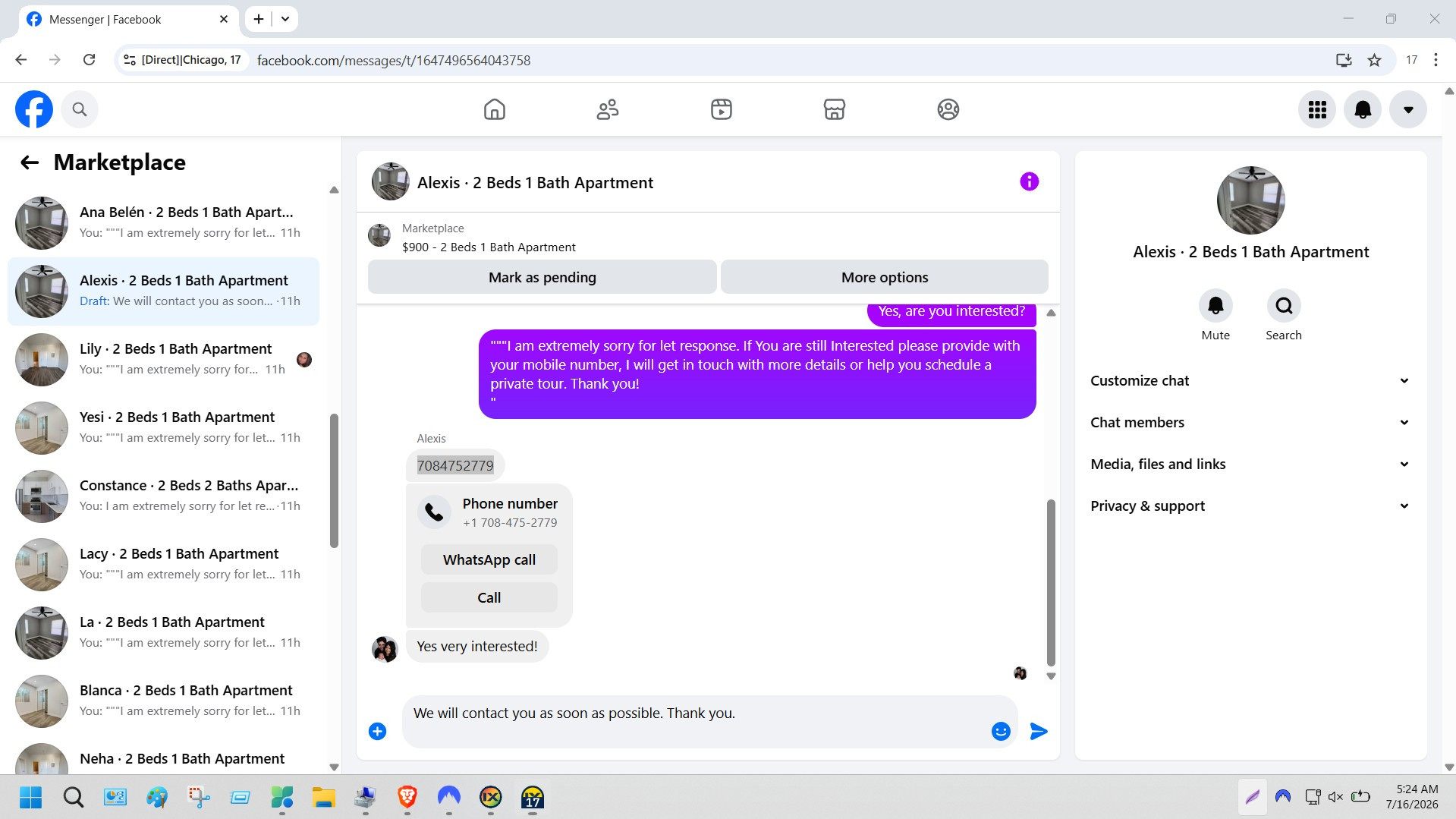
Task: Click Alexis's avatar beside "Yes very interested!"
Action: (385, 649)
